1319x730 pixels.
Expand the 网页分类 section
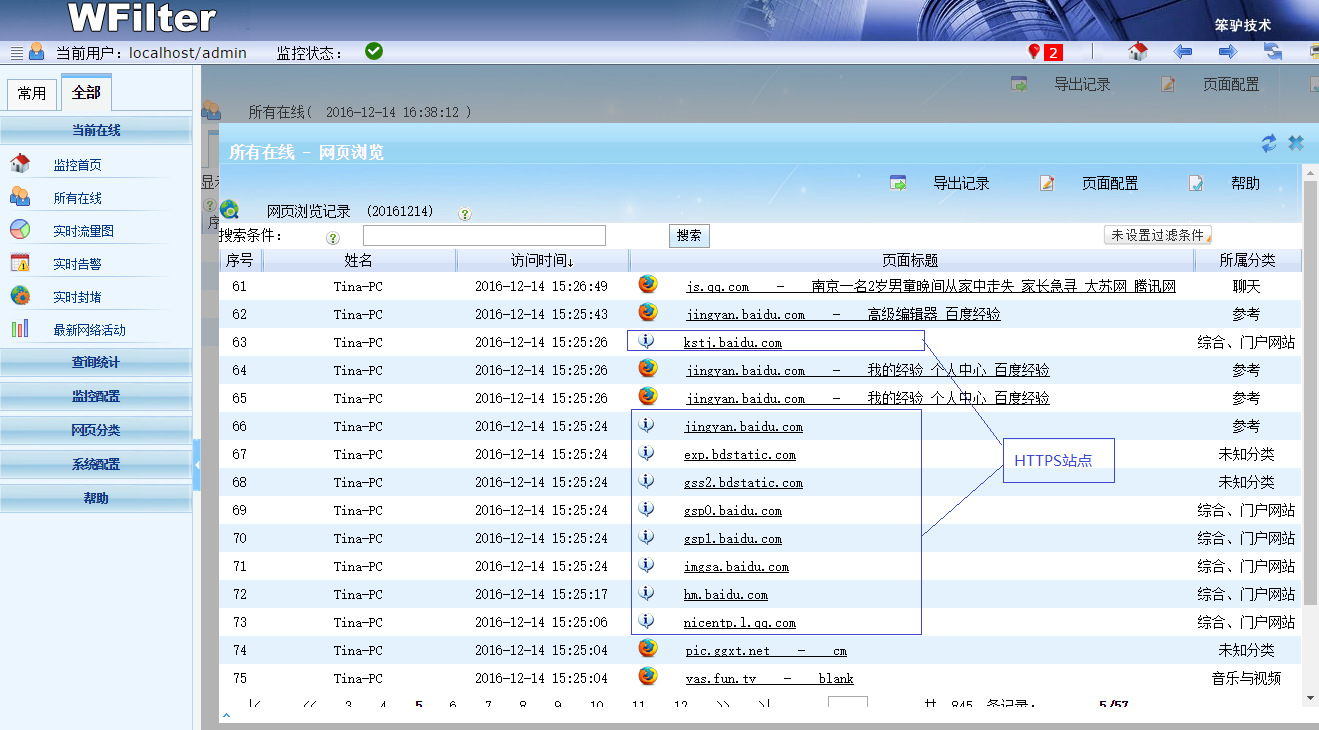pos(96,430)
